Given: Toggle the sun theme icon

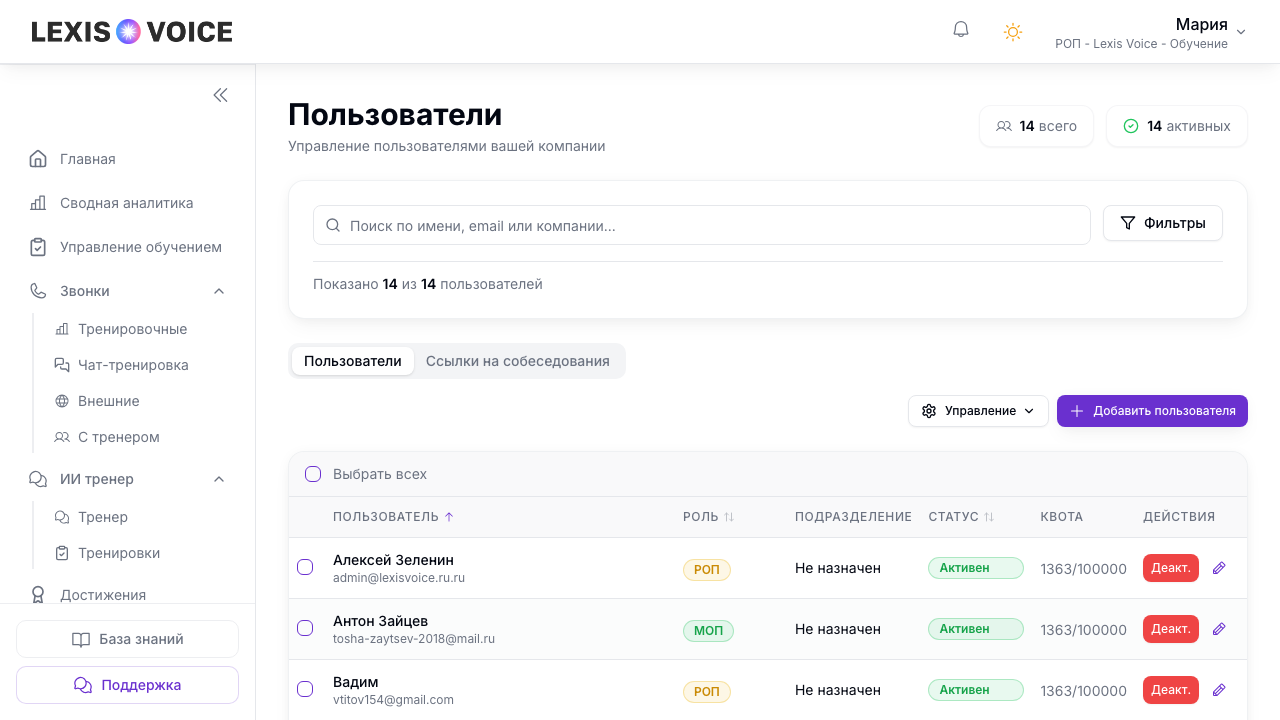Looking at the screenshot, I should click(x=1013, y=32).
